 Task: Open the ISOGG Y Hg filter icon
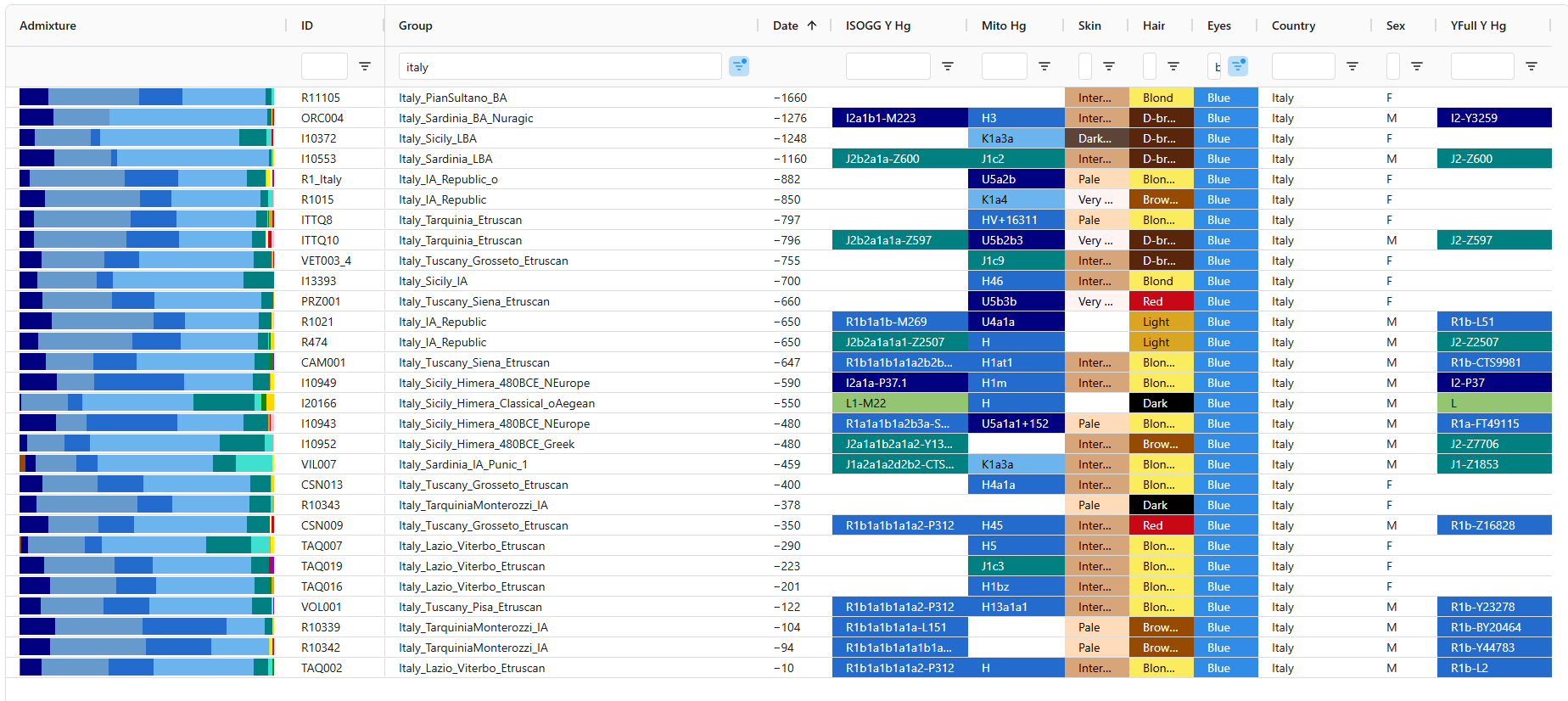(948, 66)
